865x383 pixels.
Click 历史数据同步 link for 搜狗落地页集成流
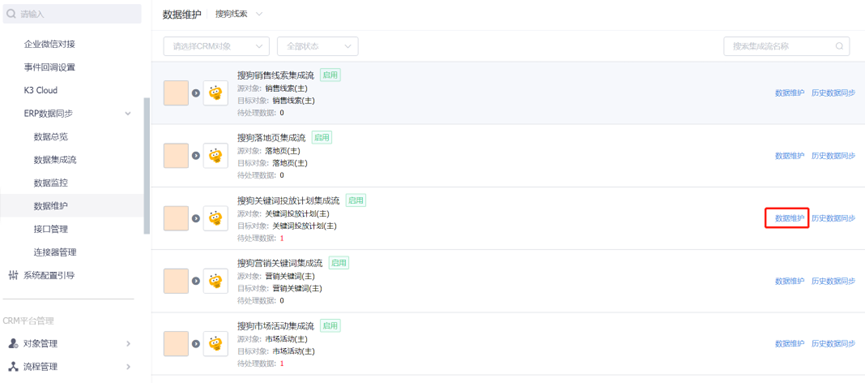(x=833, y=156)
